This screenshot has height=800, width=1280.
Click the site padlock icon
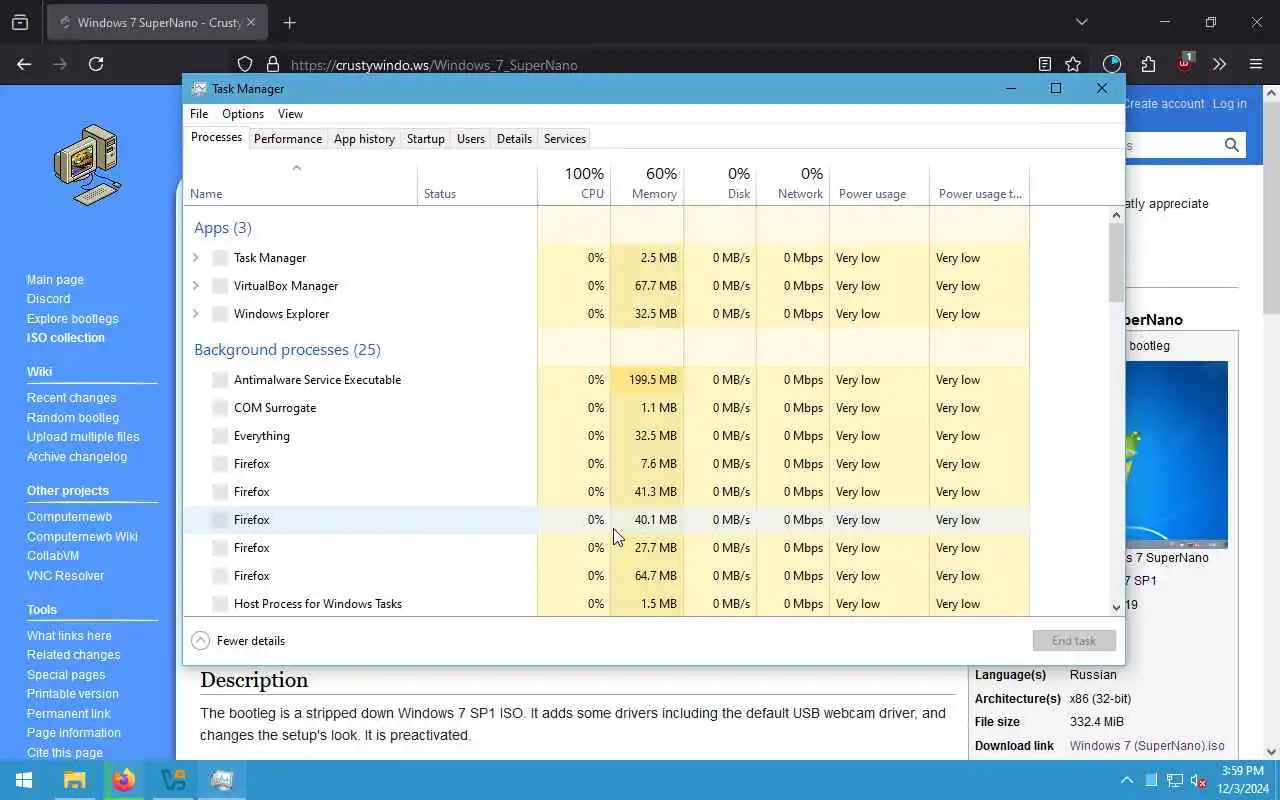tap(272, 65)
